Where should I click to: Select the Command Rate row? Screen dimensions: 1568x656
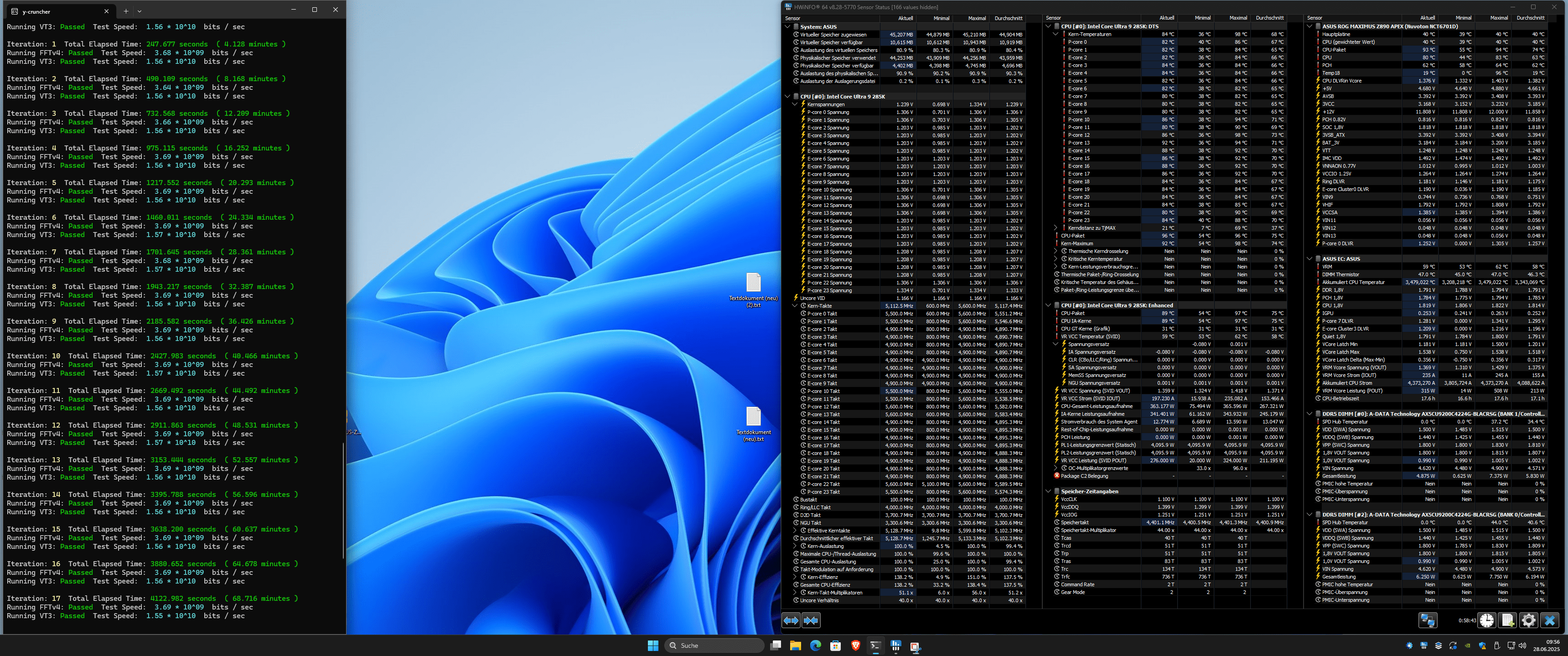point(1170,584)
